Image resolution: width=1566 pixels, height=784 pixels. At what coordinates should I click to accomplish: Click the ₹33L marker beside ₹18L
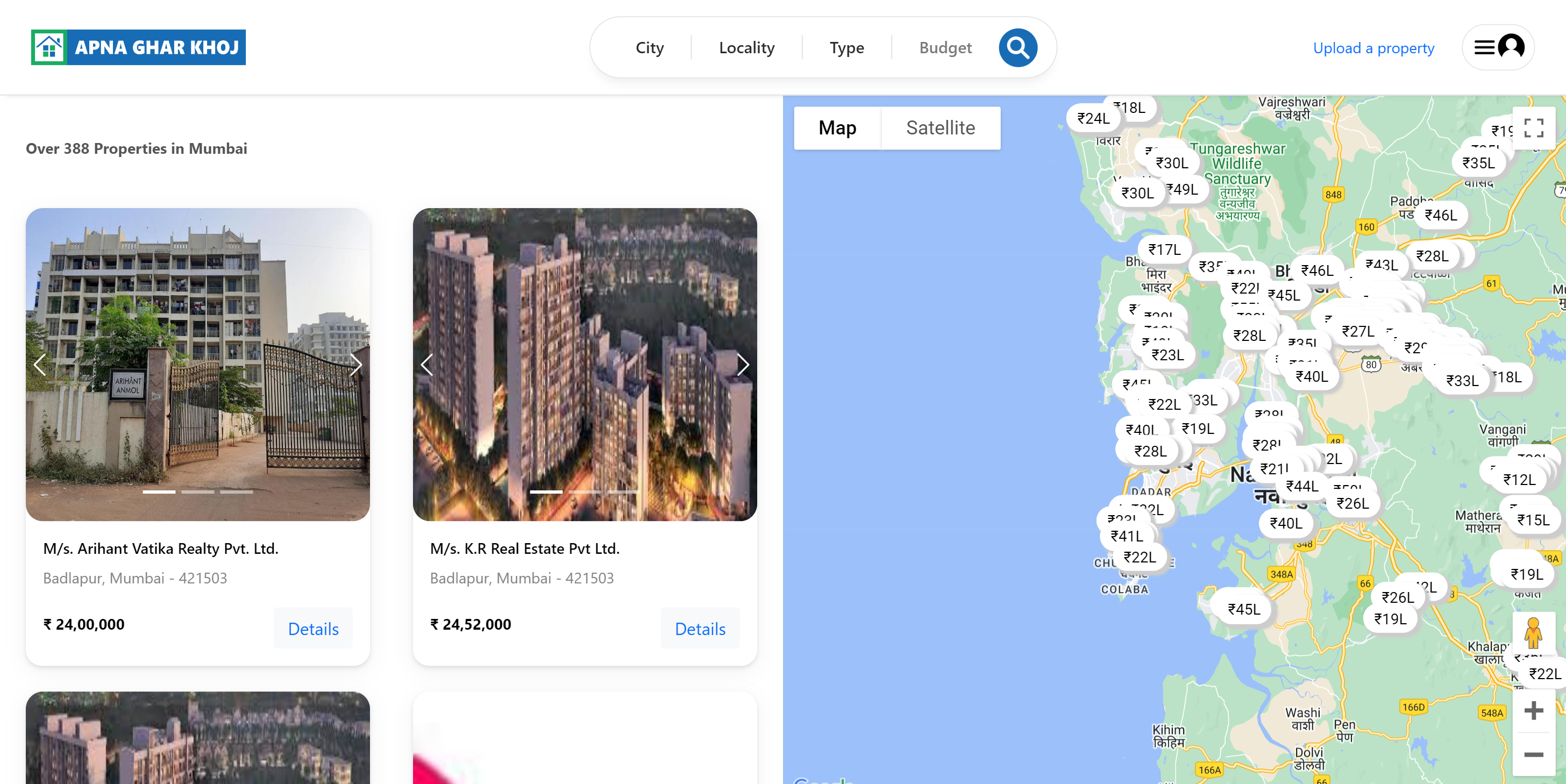1462,381
